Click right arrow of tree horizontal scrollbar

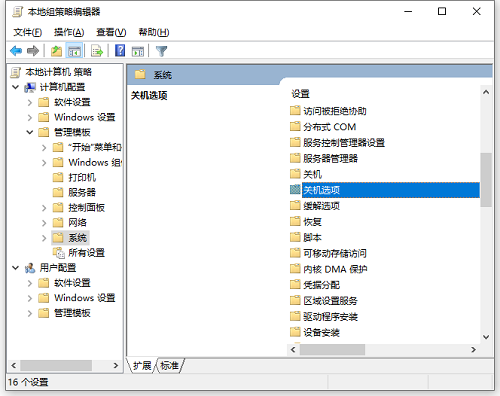tap(116, 366)
